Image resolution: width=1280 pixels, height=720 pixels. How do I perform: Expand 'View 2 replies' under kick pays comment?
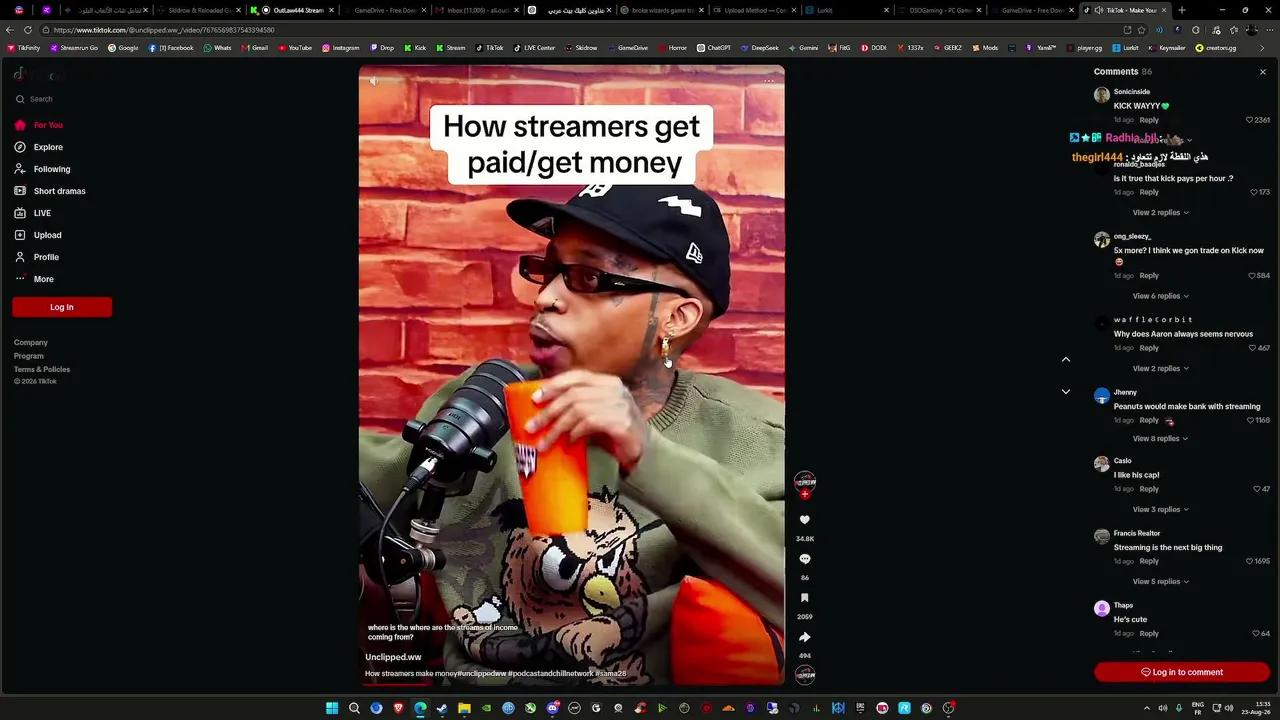click(1160, 213)
